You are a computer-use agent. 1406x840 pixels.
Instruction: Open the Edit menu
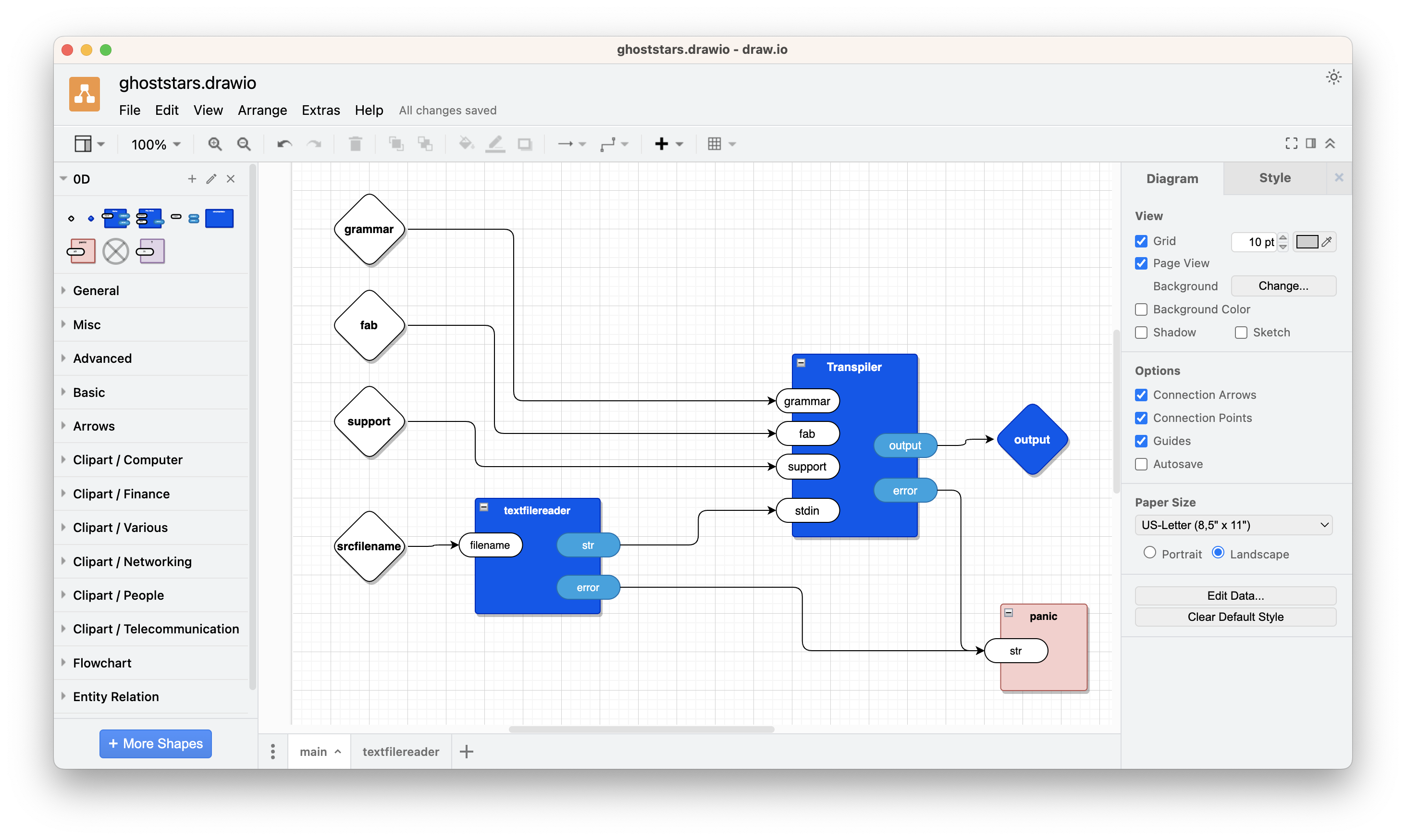[x=166, y=110]
